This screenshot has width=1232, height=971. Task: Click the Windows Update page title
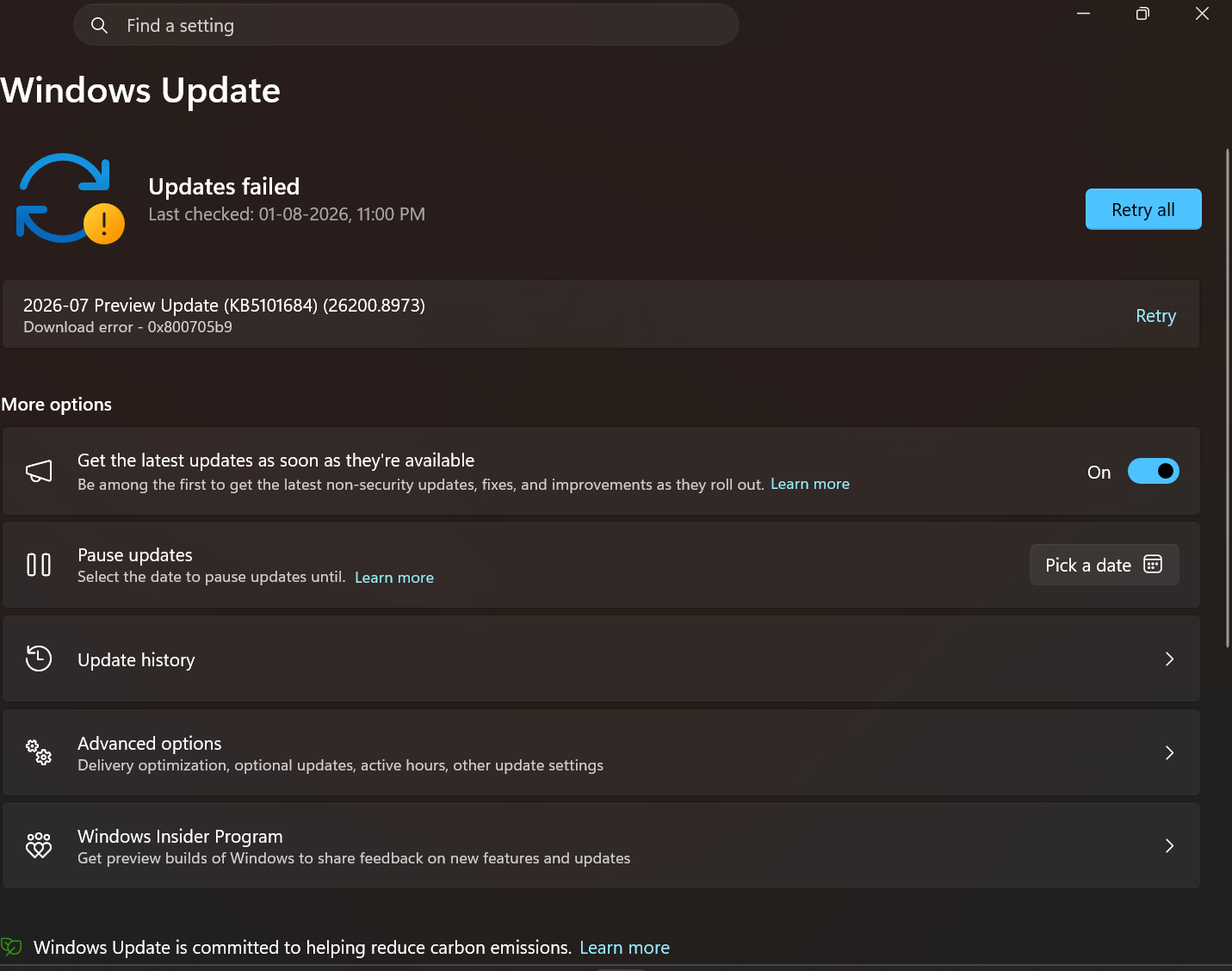coord(140,90)
